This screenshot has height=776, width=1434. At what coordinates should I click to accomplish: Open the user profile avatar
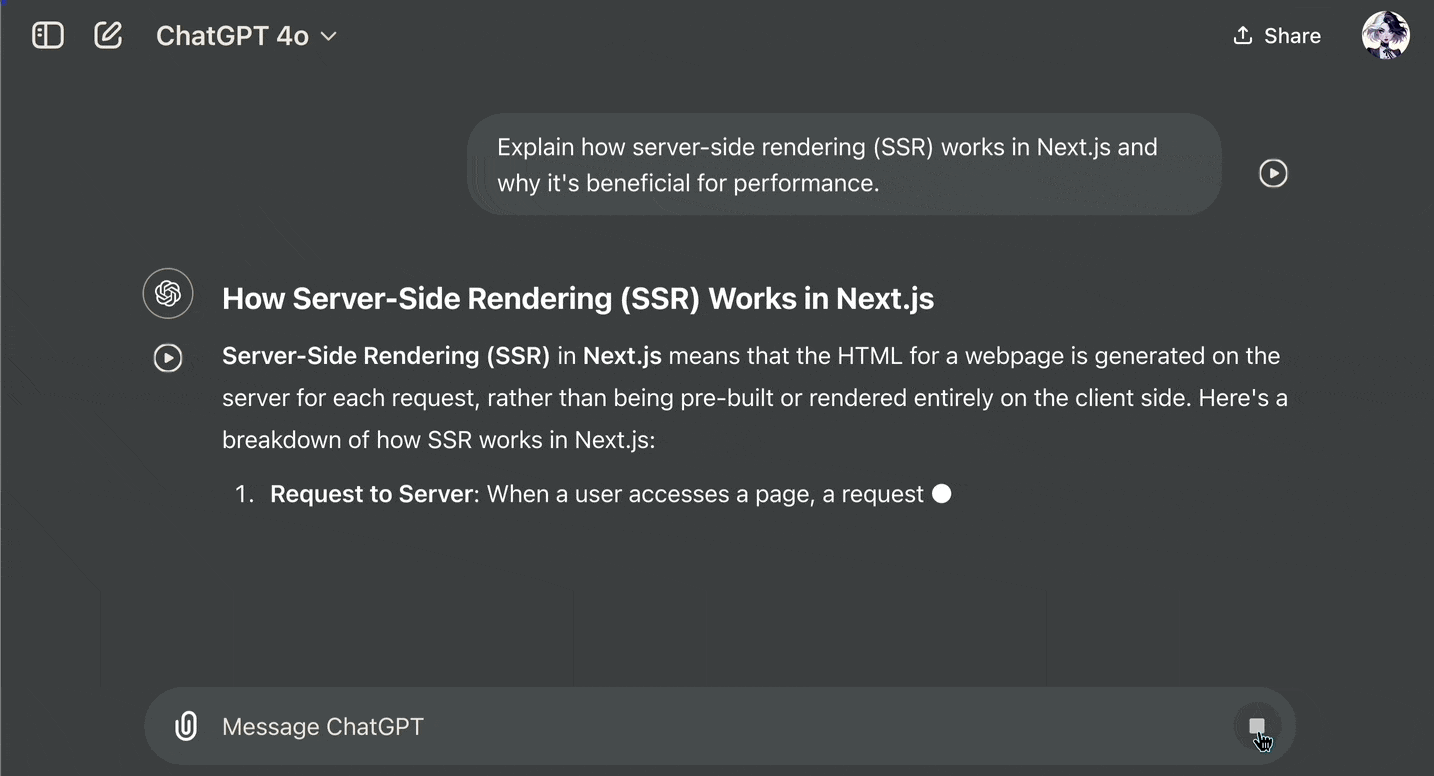click(1386, 36)
